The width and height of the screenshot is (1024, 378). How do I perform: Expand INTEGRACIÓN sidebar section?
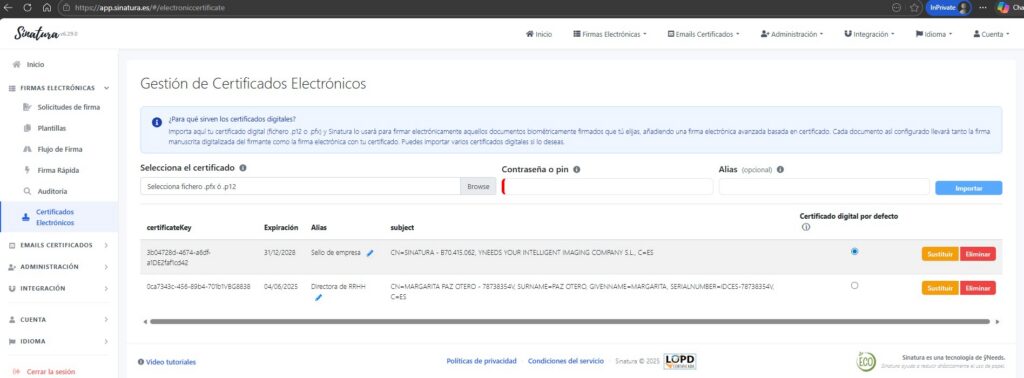58,288
